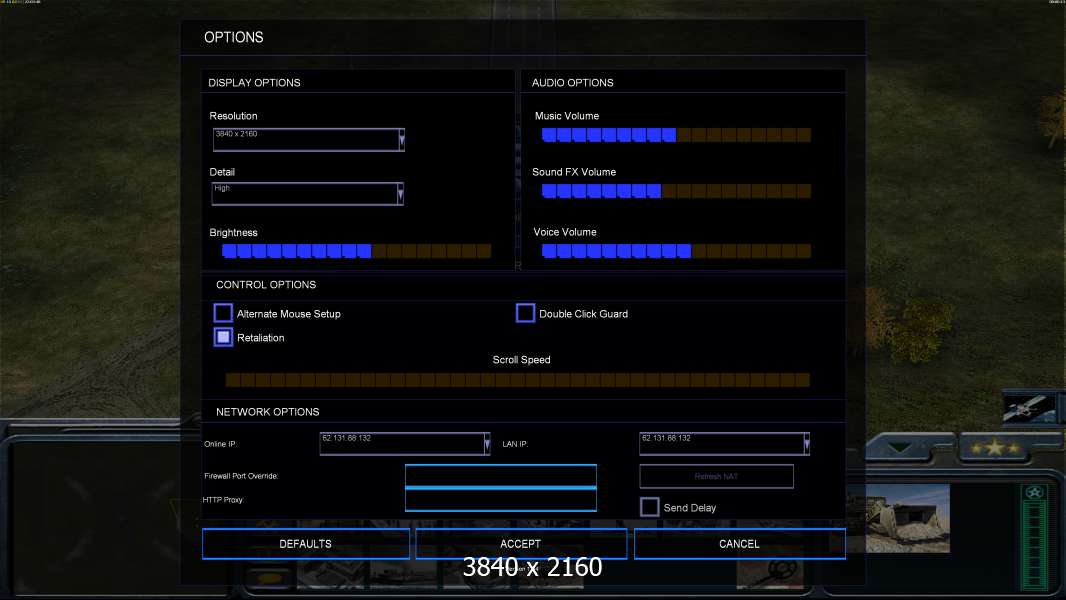Click the General's stars rank icon

tap(995, 448)
